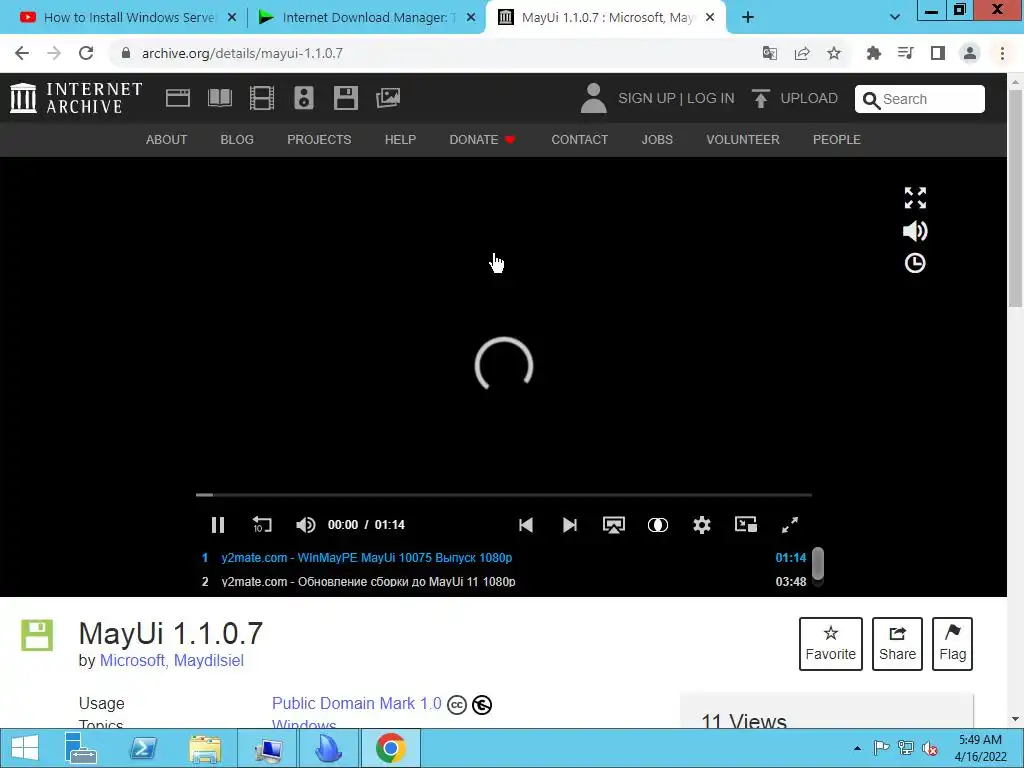Open a new browser tab

point(748,18)
